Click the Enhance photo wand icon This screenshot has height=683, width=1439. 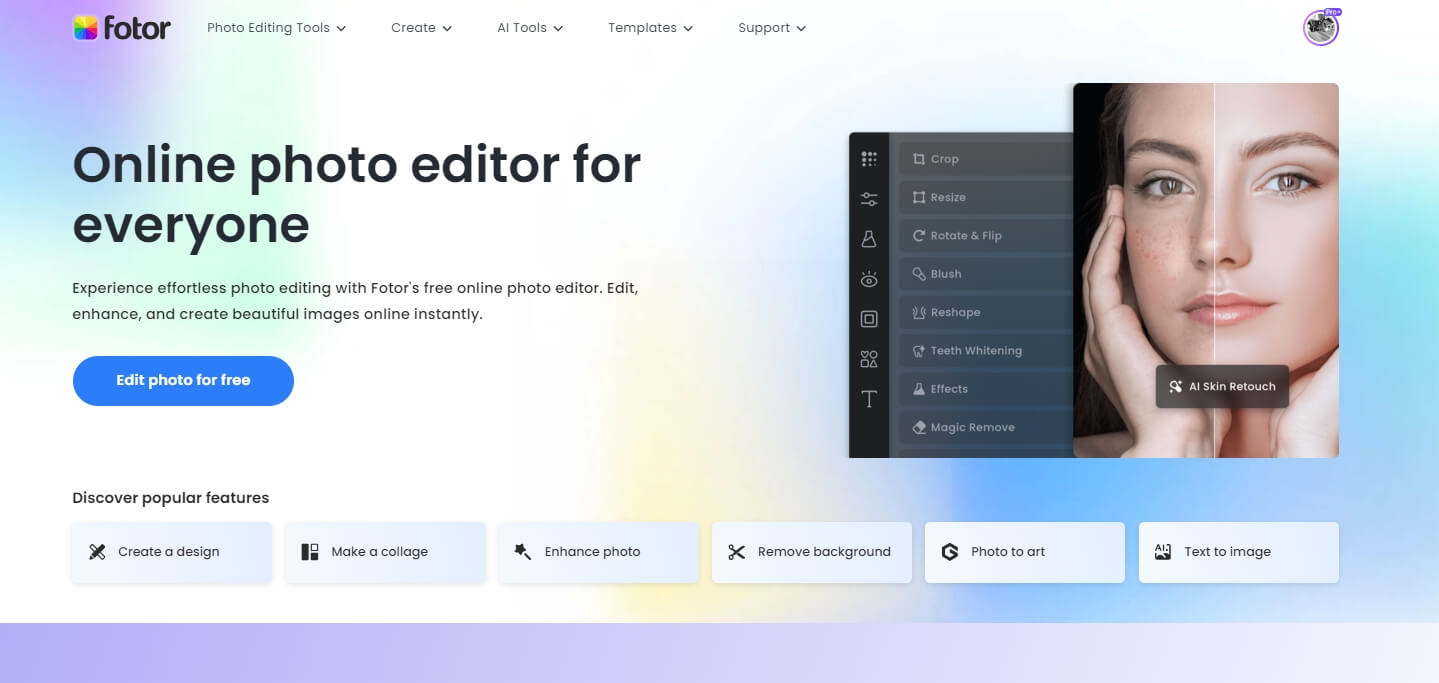pyautogui.click(x=523, y=552)
